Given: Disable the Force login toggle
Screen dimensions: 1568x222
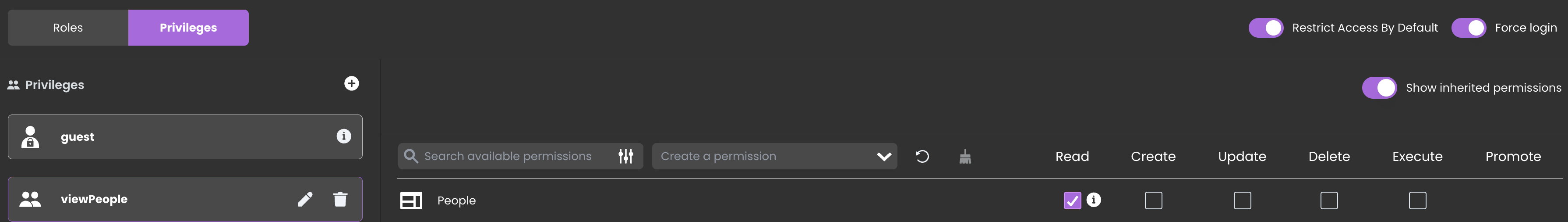Looking at the screenshot, I should pos(1468,28).
